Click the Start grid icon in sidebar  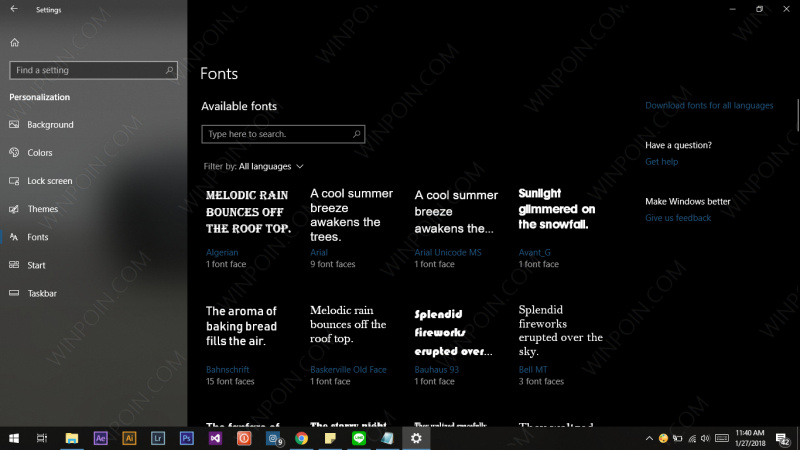point(14,265)
